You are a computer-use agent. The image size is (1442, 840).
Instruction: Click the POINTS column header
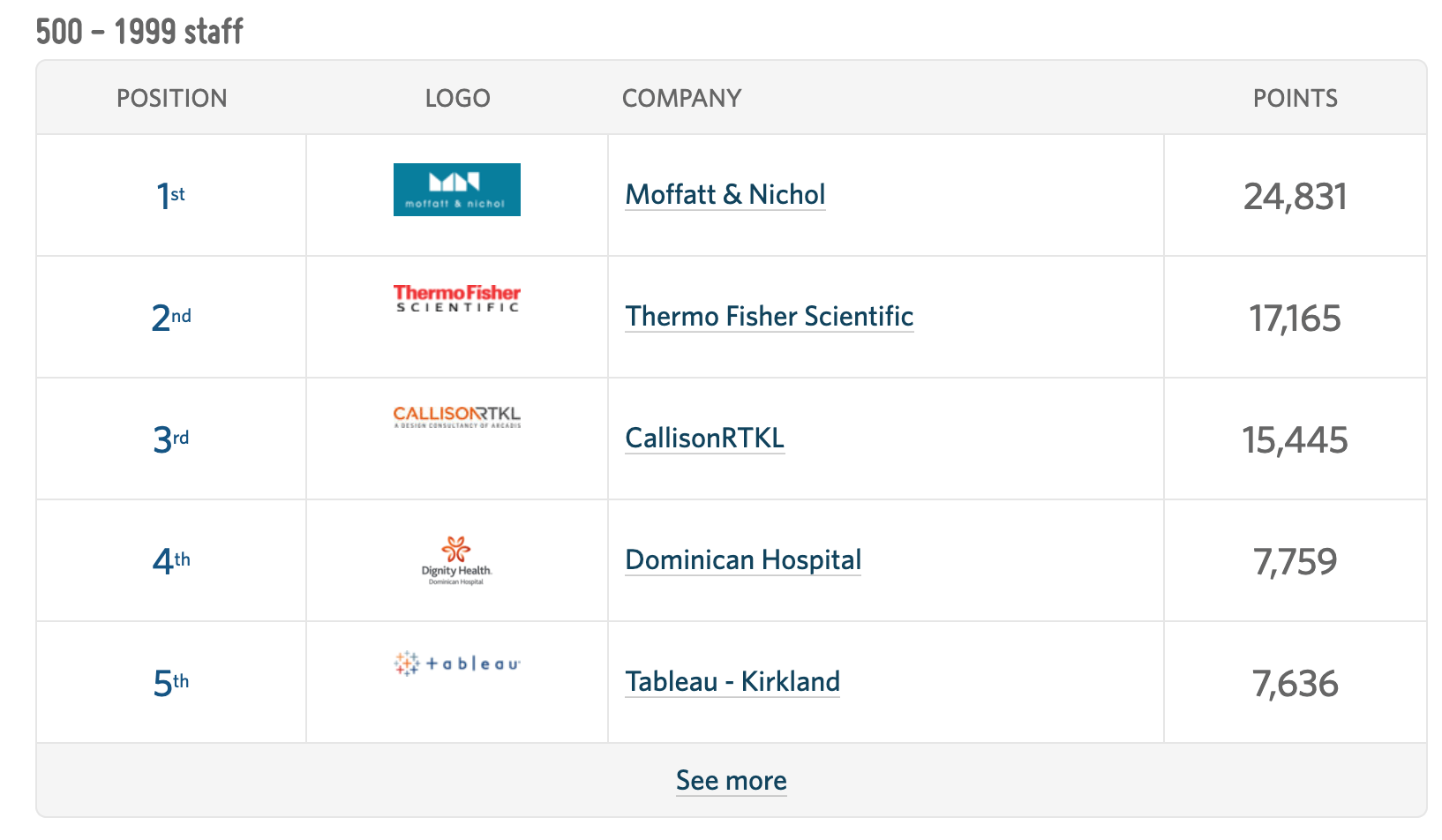1296,98
